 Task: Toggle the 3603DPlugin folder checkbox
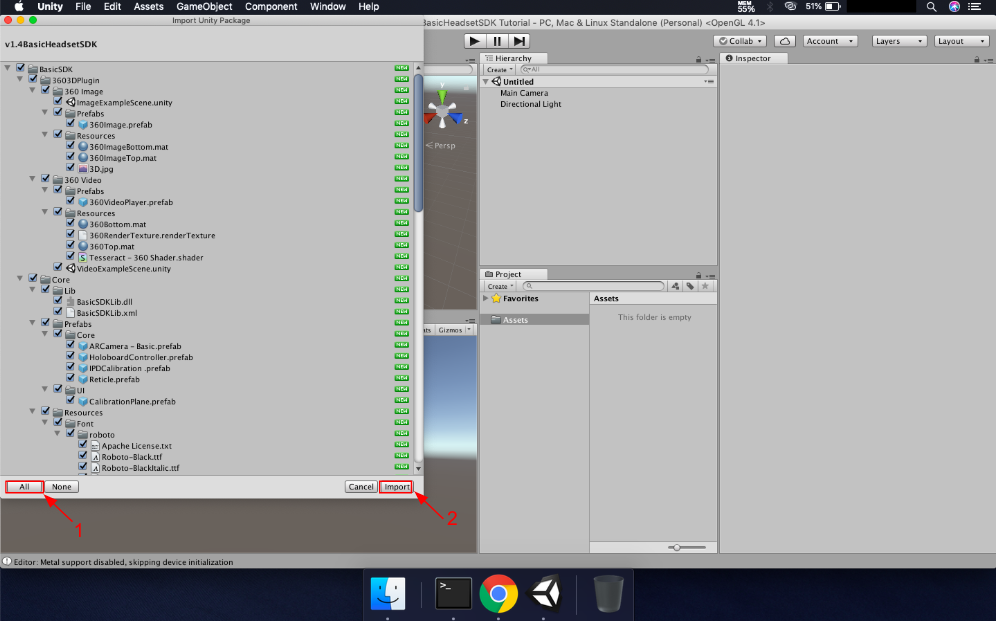point(33,79)
